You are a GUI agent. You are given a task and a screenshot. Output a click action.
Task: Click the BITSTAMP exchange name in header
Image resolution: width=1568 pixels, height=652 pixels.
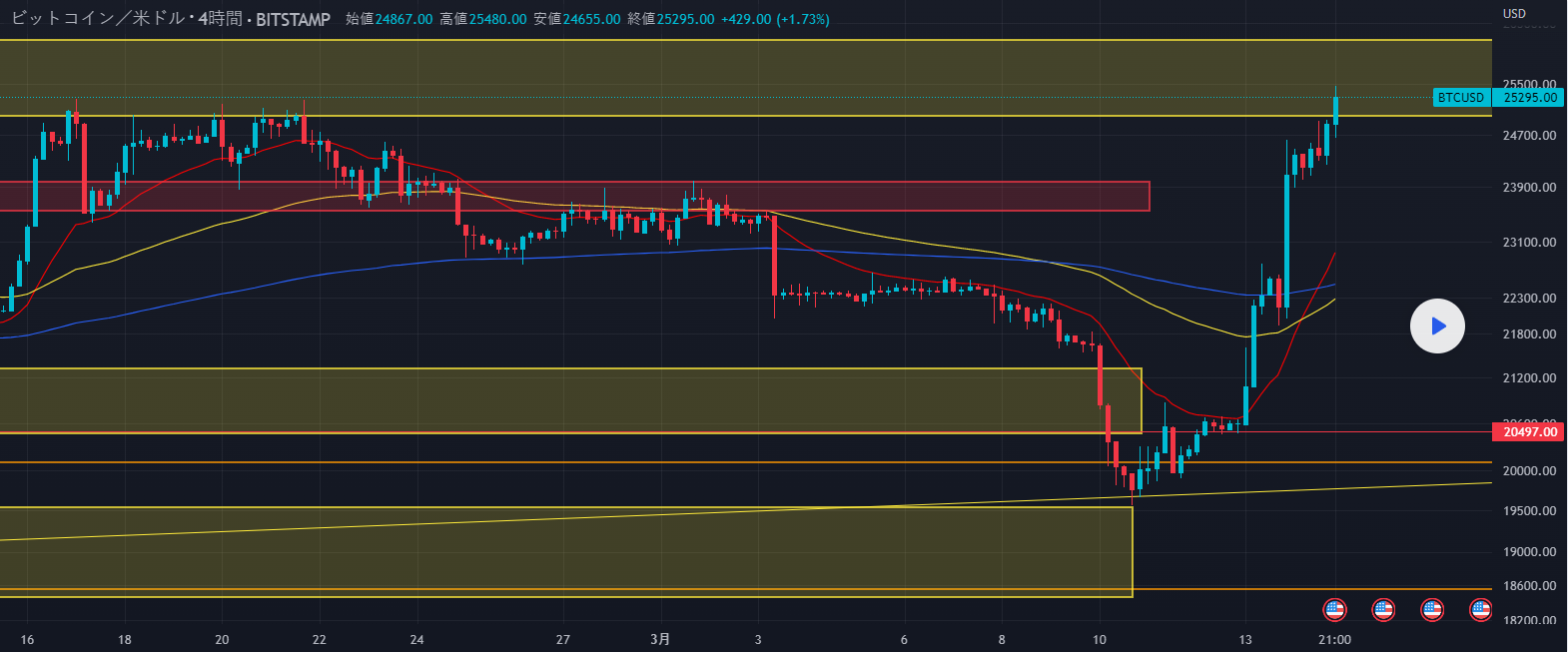pos(293,19)
